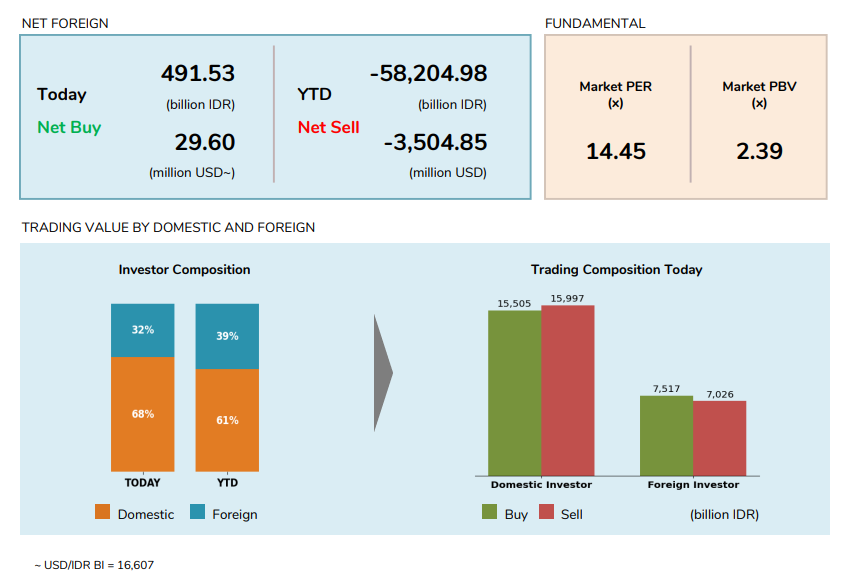Click the gray right-pointing arrow between charts
856x582 pixels.
click(x=382, y=373)
